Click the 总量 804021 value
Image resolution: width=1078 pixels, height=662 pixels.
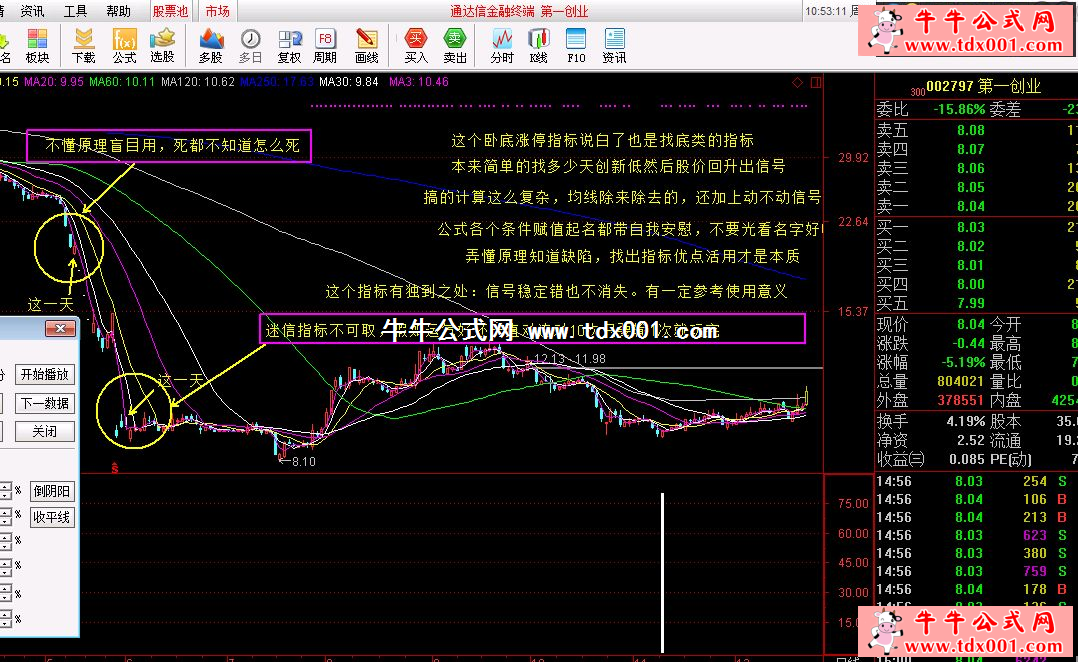(x=961, y=381)
